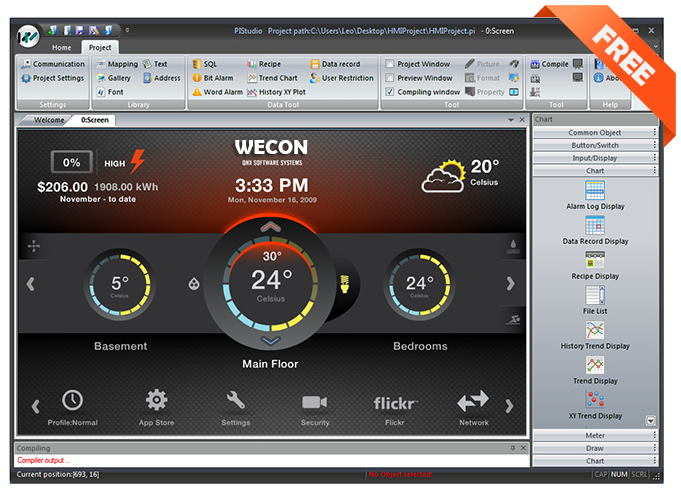Open the Trend Chart tool
Image resolution: width=681 pixels, height=493 pixels.
pyautogui.click(x=272, y=78)
